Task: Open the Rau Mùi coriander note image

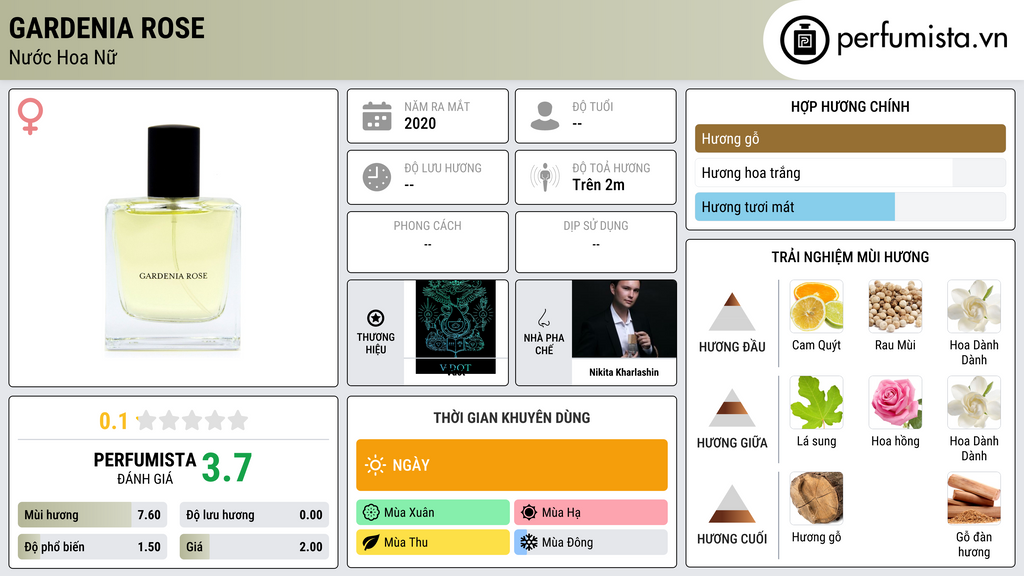Action: coord(895,306)
